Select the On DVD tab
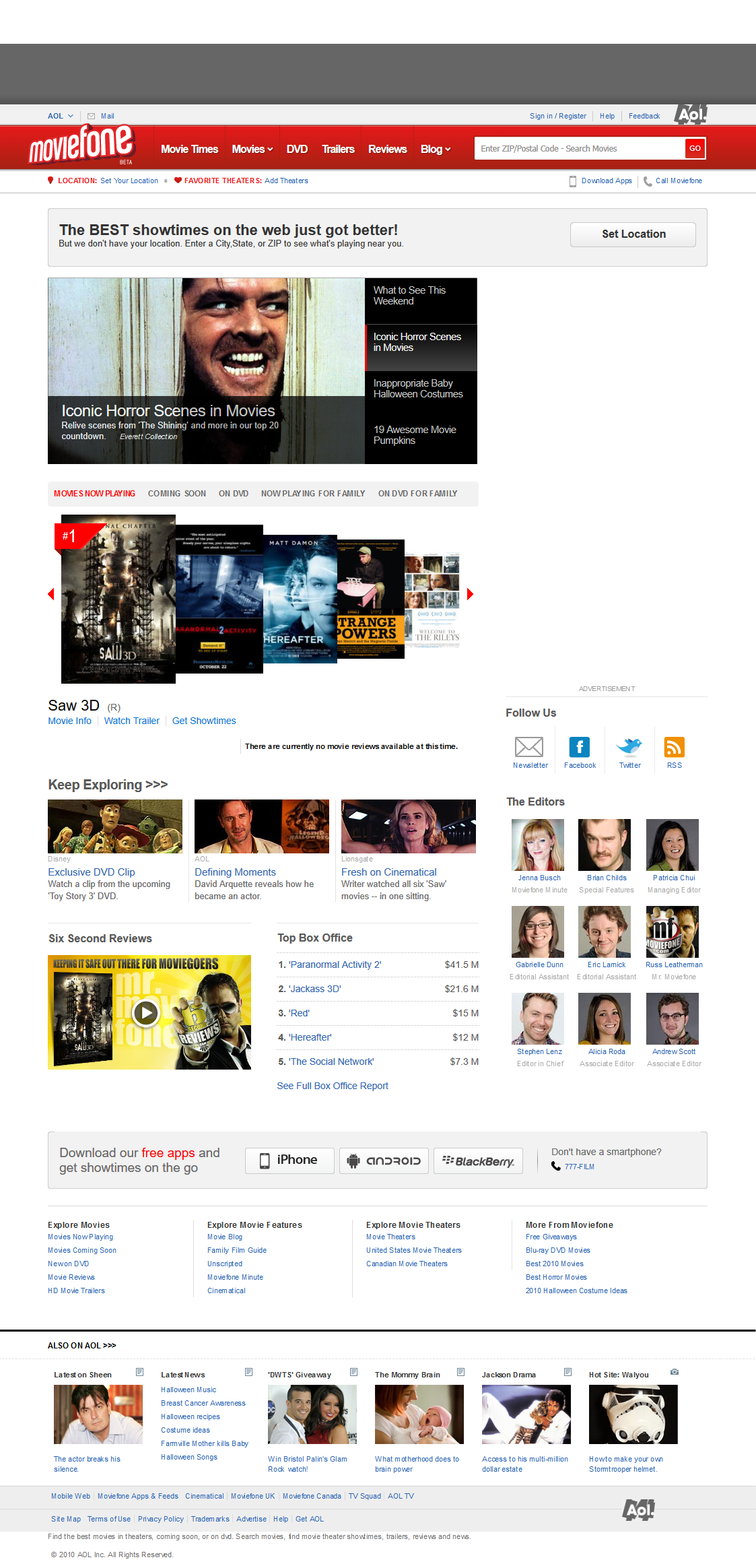 tap(234, 494)
